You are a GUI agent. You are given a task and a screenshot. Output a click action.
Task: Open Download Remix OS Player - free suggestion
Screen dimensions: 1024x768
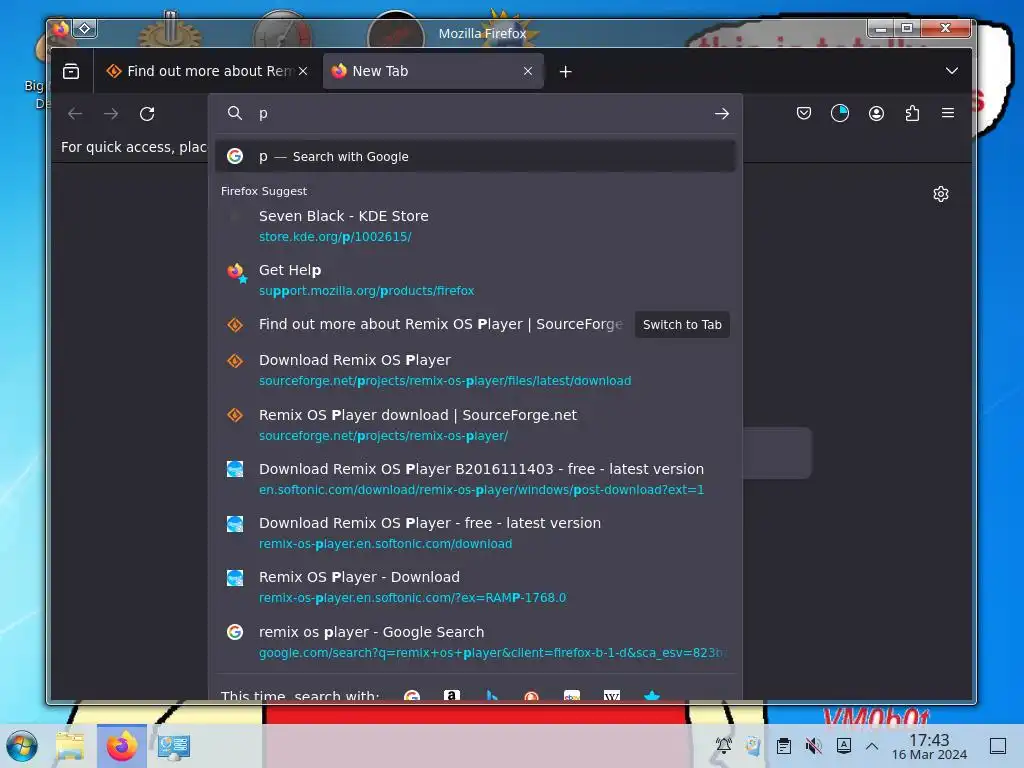pos(475,534)
